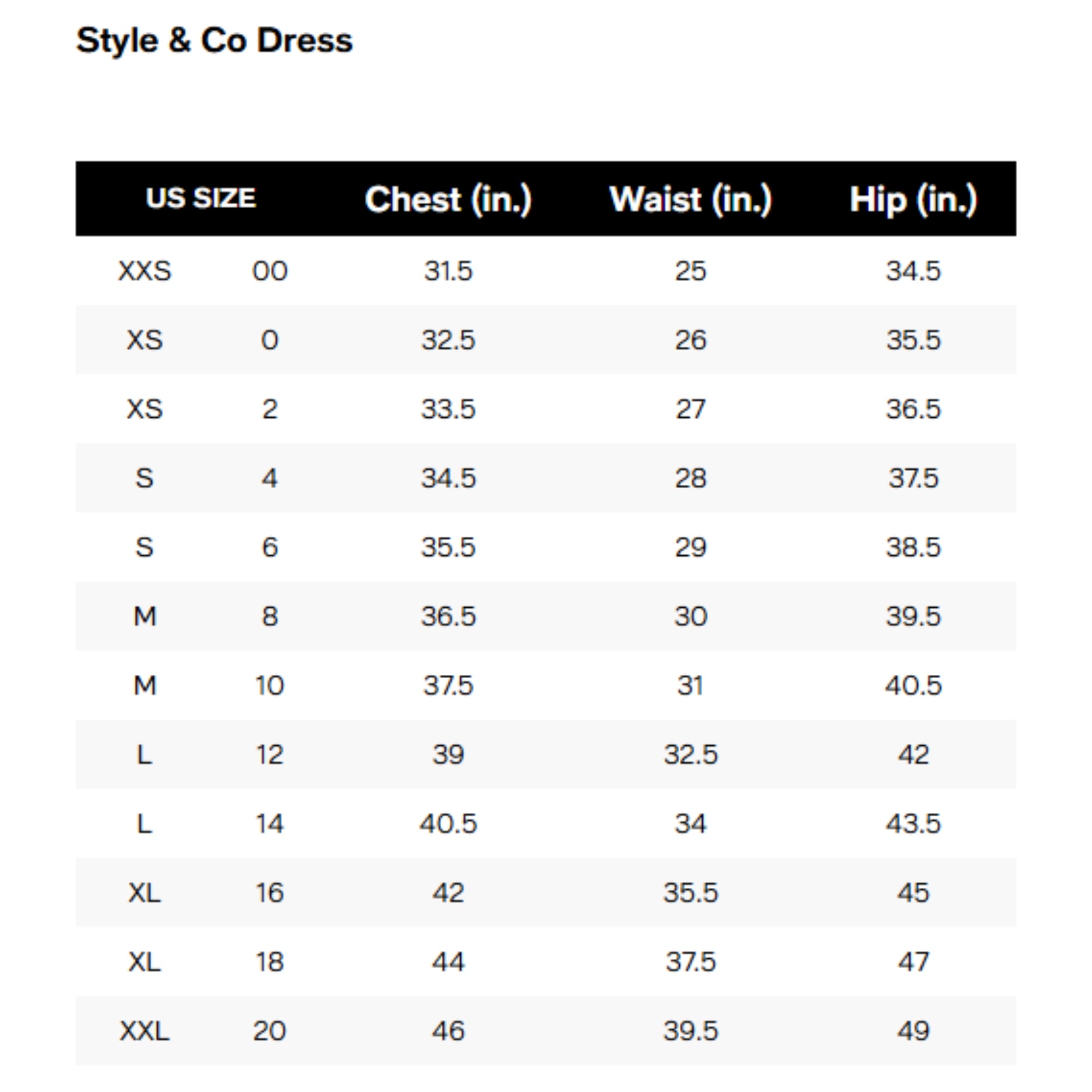Viewport: 1092px width, 1092px height.
Task: Click the Style & Co Dress title
Action: [214, 41]
